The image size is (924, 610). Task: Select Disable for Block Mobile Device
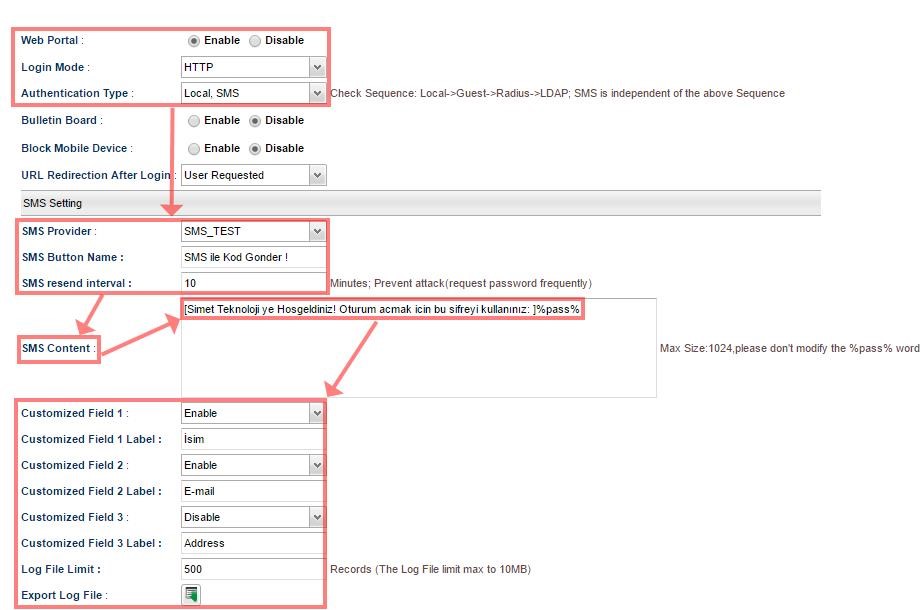[255, 149]
